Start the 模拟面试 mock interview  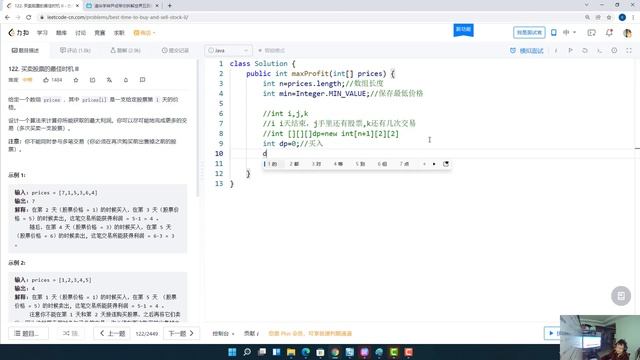pyautogui.click(x=527, y=51)
